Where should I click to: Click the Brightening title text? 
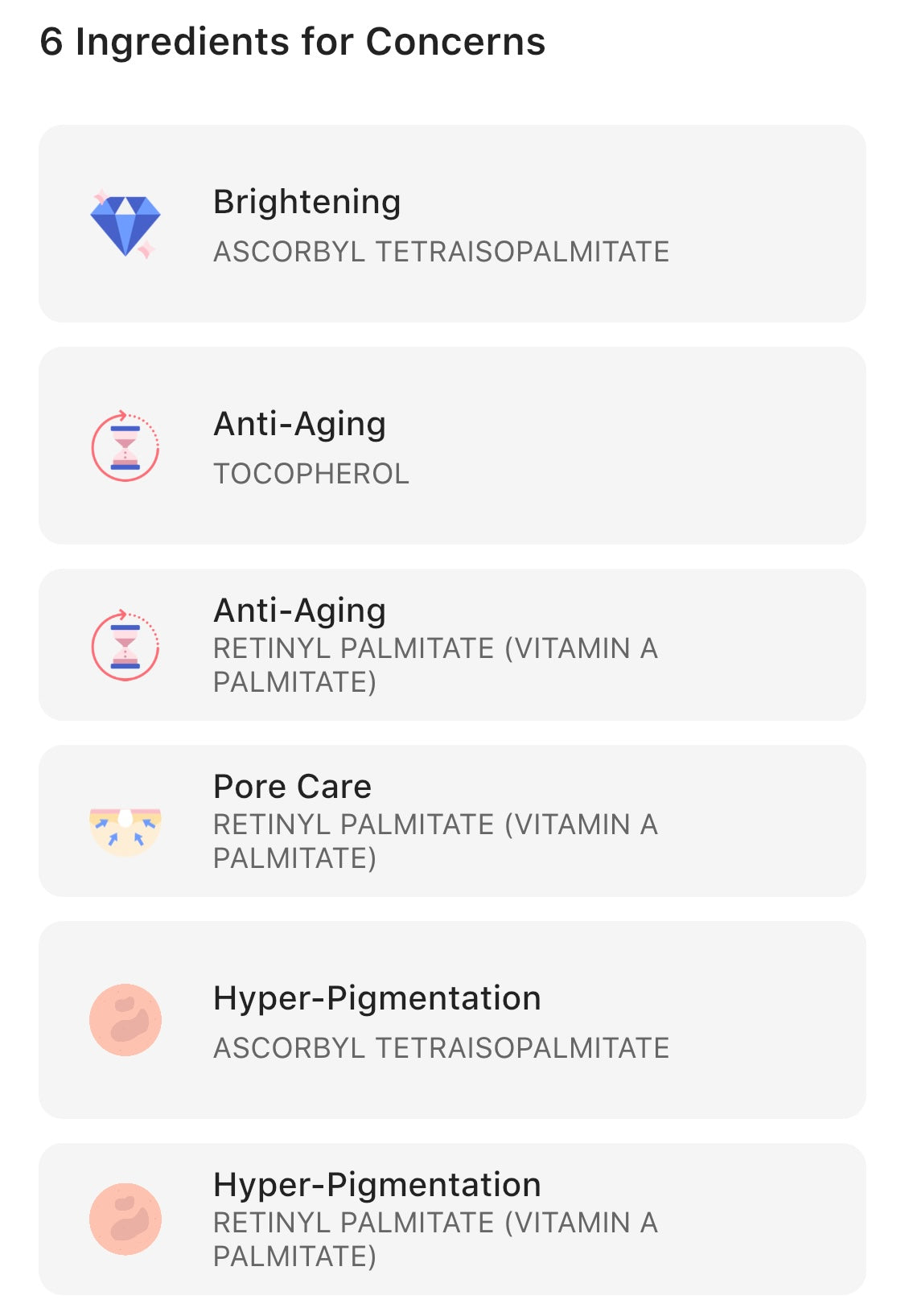306,202
